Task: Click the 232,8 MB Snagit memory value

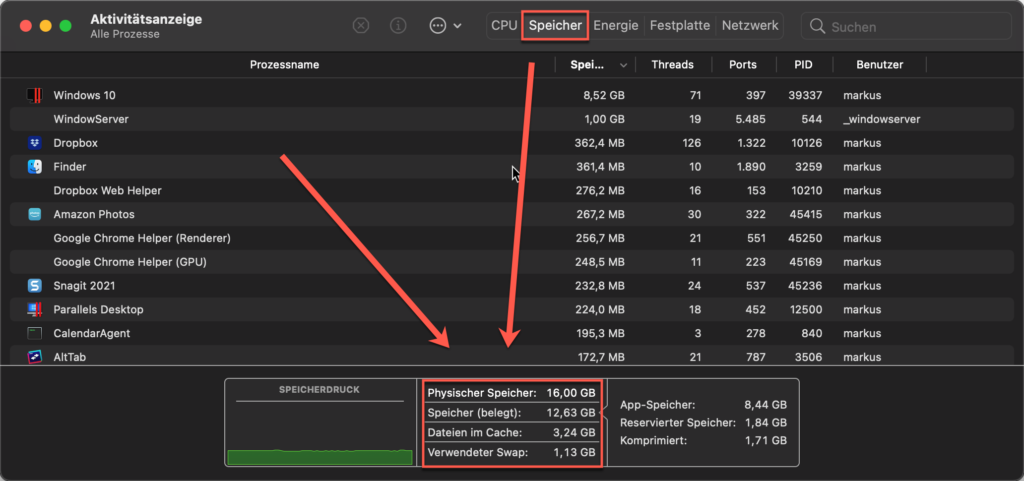Action: click(599, 286)
